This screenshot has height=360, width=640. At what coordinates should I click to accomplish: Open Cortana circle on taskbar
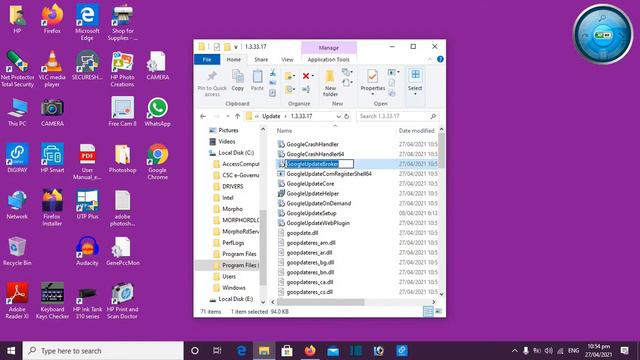(x=195, y=351)
